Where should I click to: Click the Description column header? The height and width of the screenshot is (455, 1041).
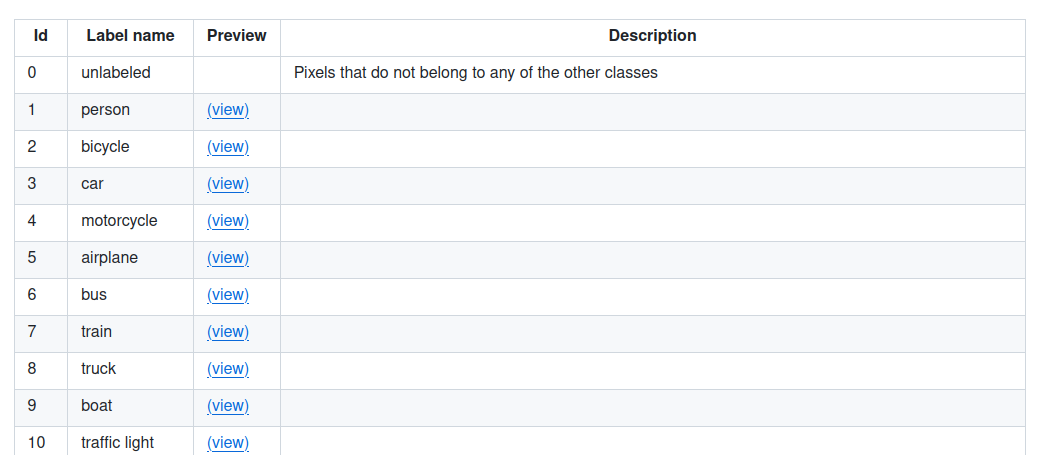point(653,36)
